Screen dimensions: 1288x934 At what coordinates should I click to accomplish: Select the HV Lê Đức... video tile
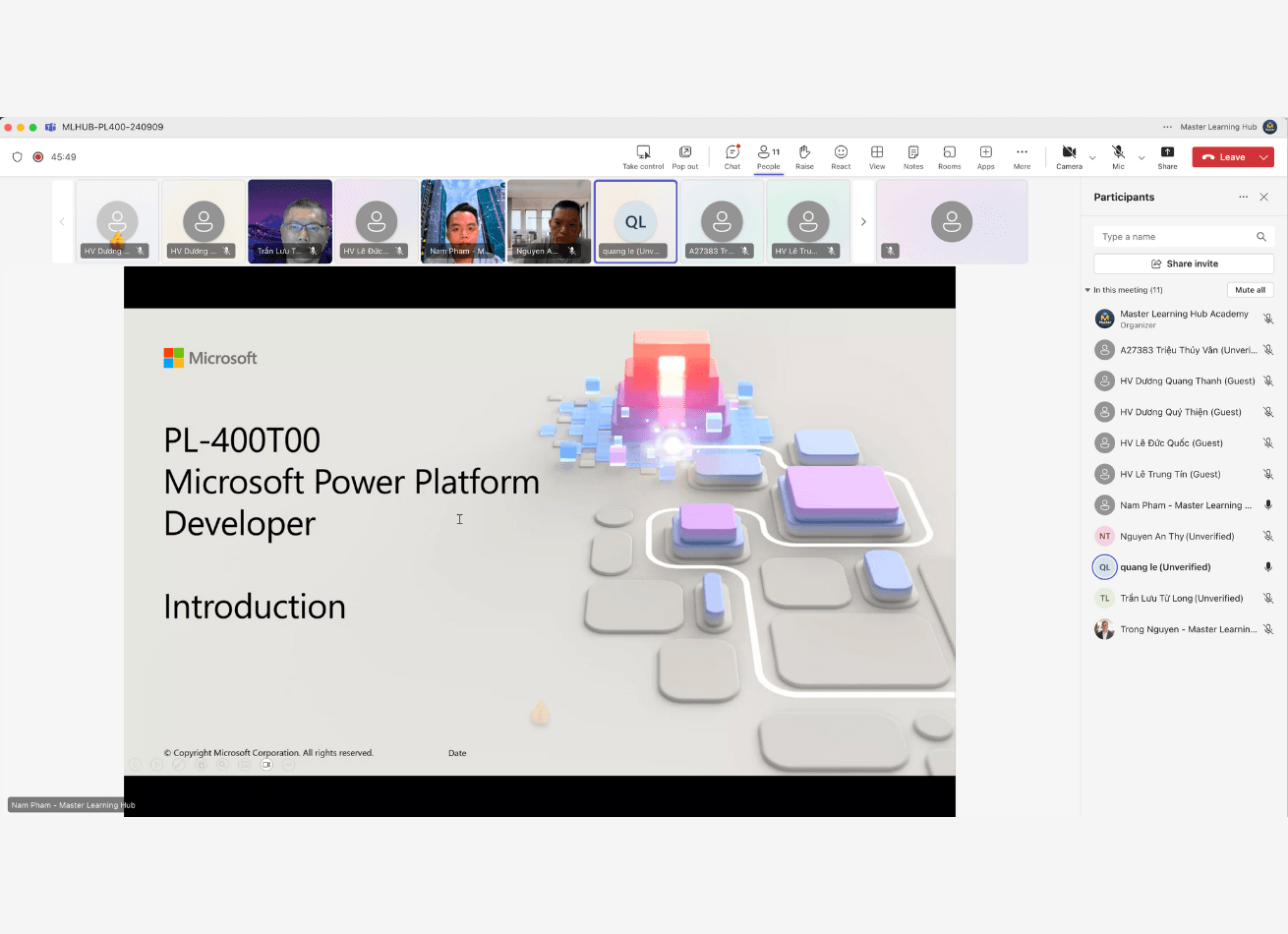coord(377,221)
